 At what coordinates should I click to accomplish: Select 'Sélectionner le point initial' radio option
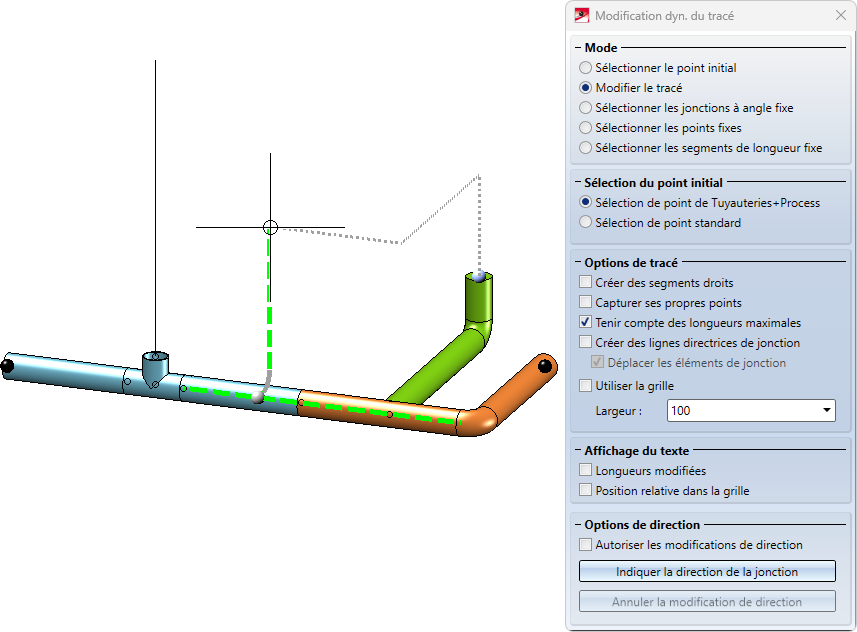click(585, 68)
